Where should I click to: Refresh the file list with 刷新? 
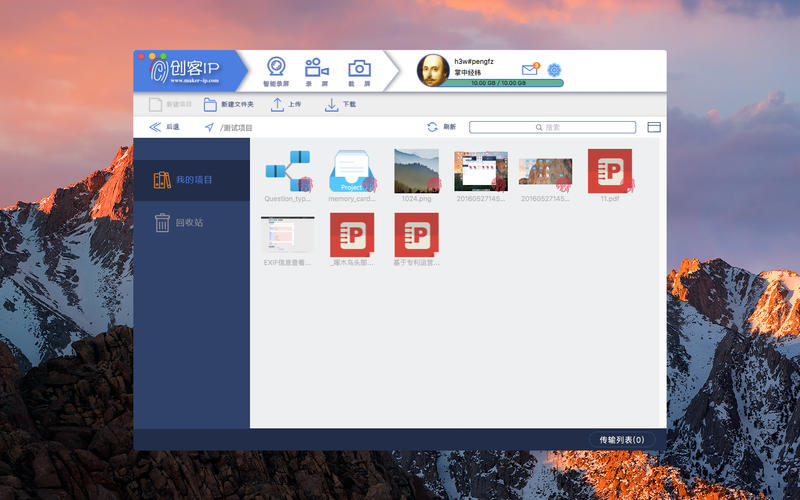click(x=441, y=127)
